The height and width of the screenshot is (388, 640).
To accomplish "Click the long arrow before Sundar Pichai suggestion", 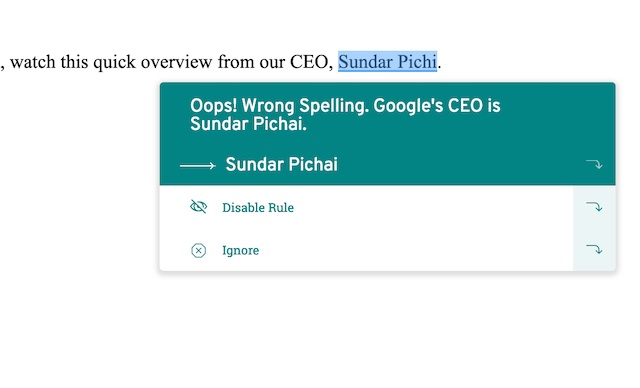I will coord(198,165).
